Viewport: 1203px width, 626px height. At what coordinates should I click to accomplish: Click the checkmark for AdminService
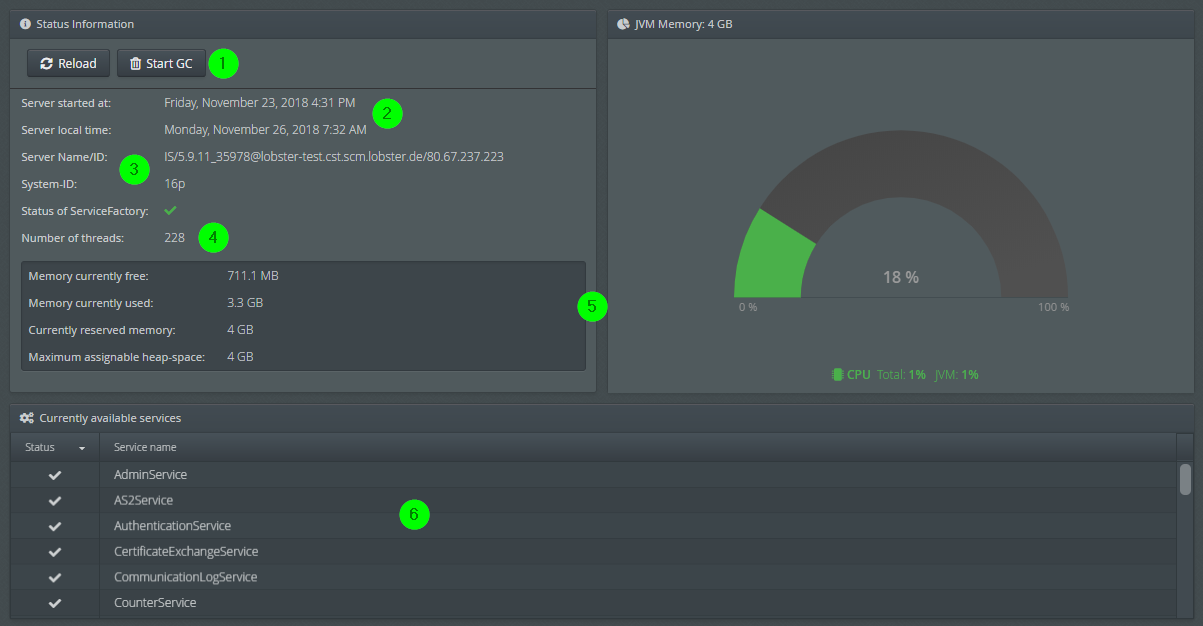click(x=55, y=475)
